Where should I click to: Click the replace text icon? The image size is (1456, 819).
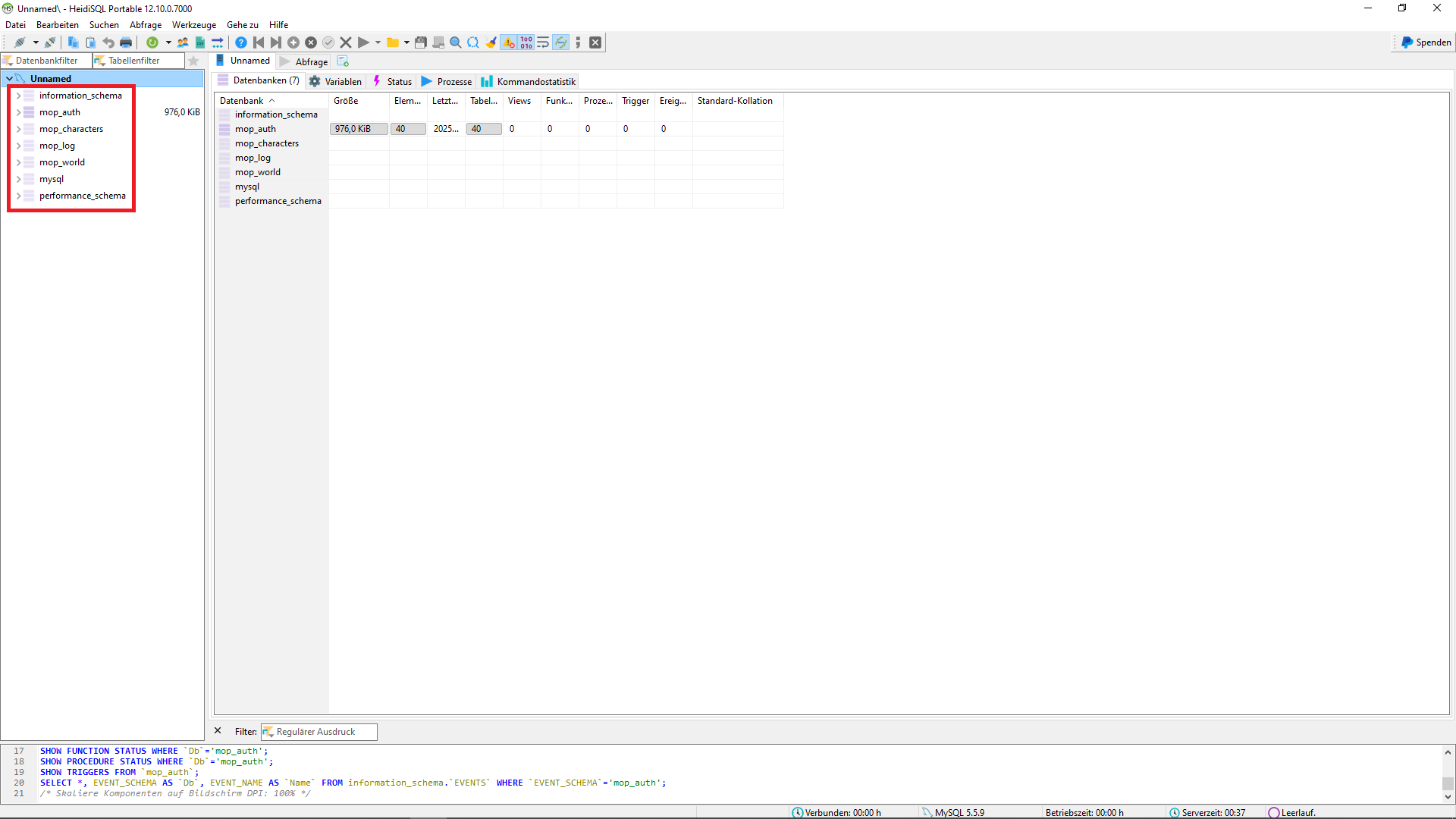473,42
